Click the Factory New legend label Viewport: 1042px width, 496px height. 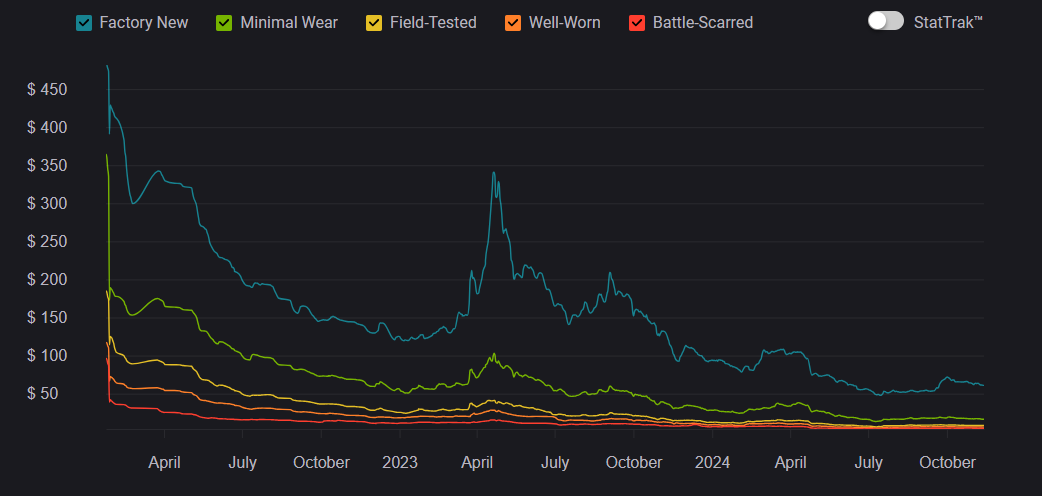click(x=143, y=22)
